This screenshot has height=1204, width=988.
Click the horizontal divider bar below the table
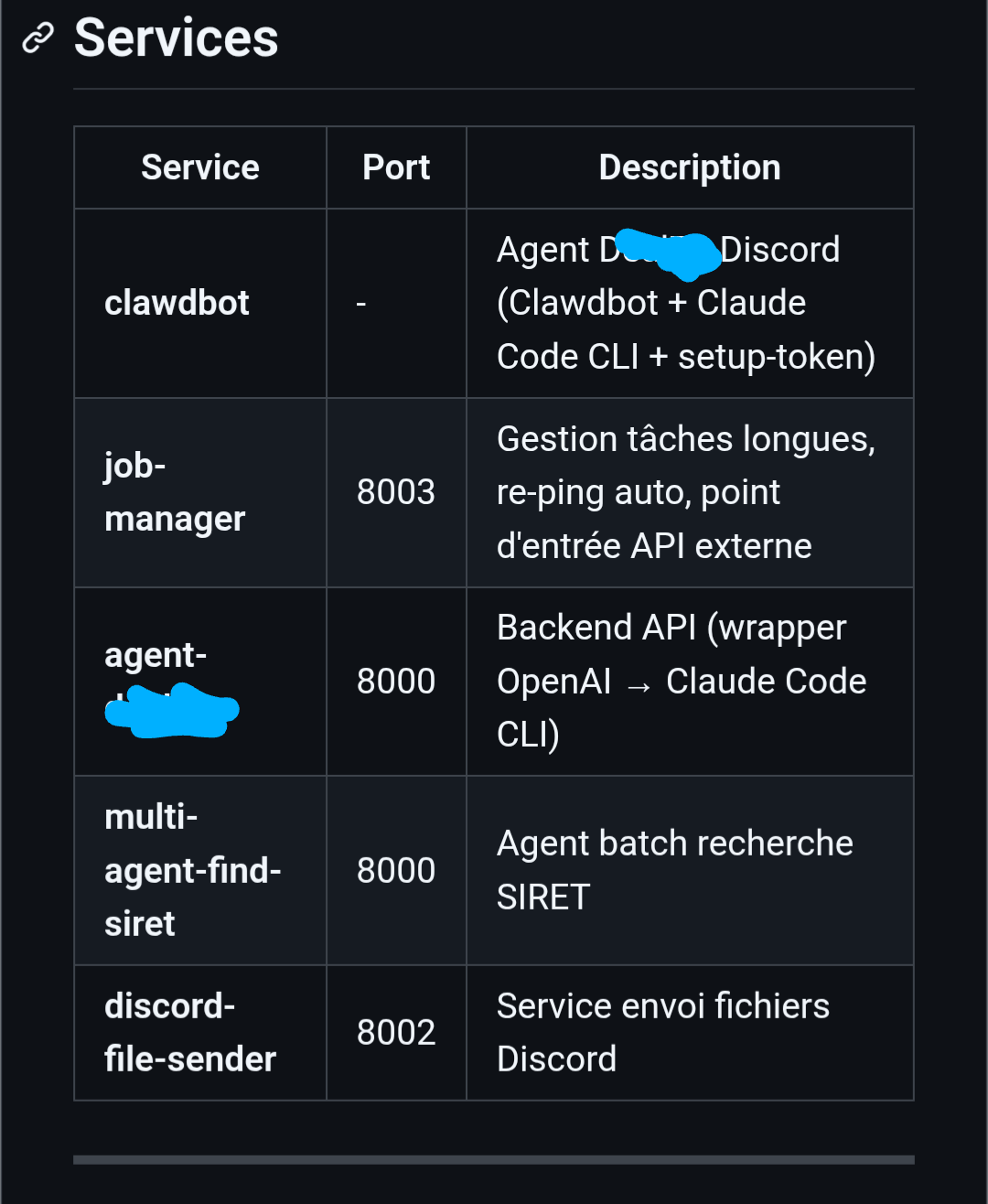tap(493, 1159)
